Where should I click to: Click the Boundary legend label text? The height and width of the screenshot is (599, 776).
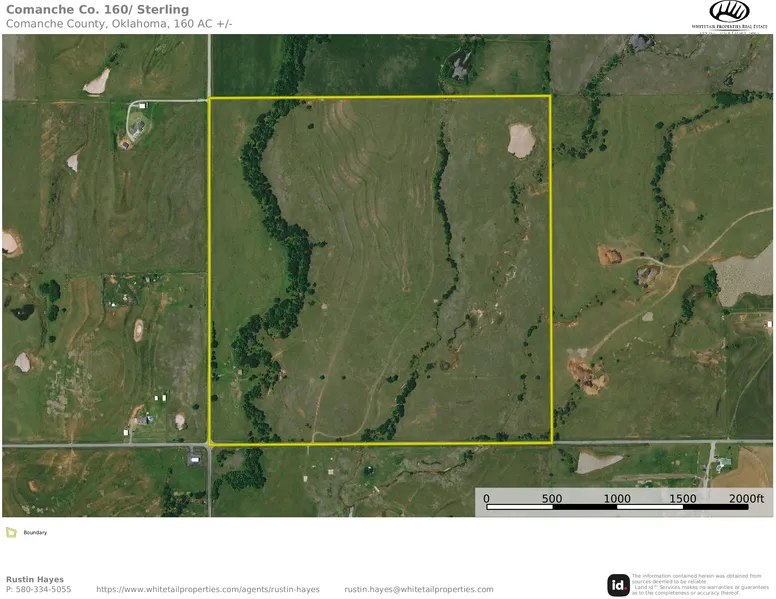point(35,532)
